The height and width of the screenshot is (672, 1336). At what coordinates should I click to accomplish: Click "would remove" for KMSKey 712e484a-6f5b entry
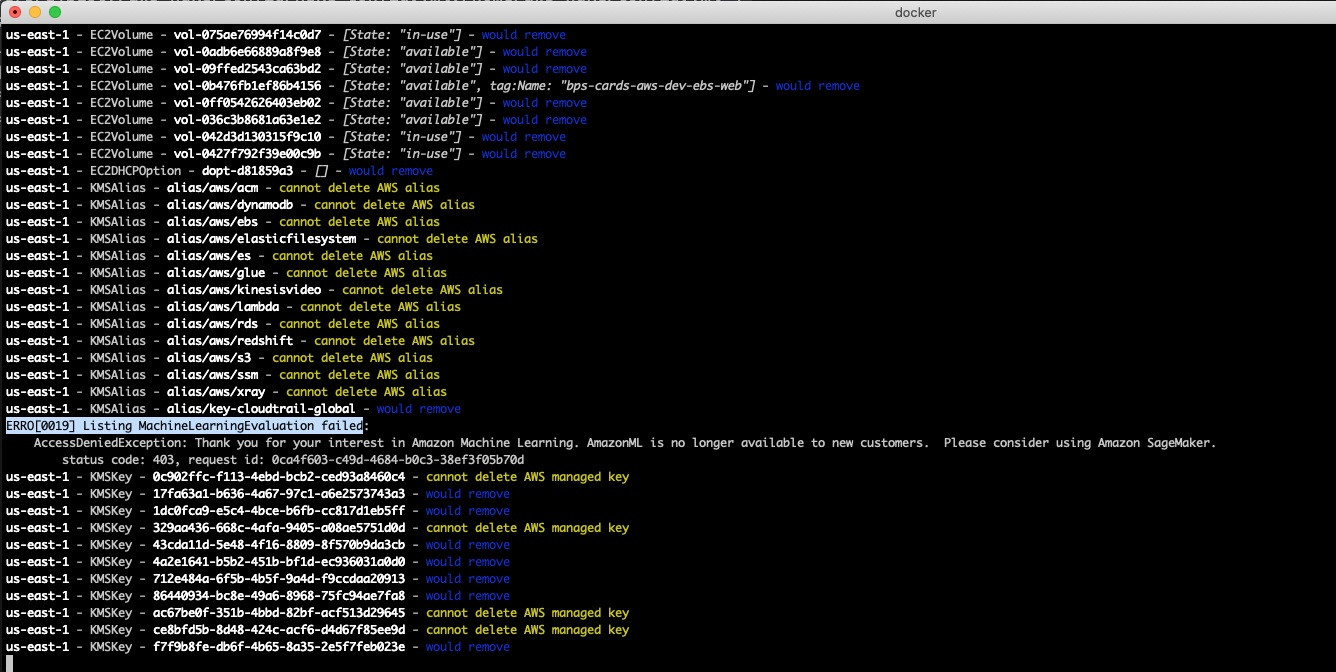pyautogui.click(x=466, y=578)
